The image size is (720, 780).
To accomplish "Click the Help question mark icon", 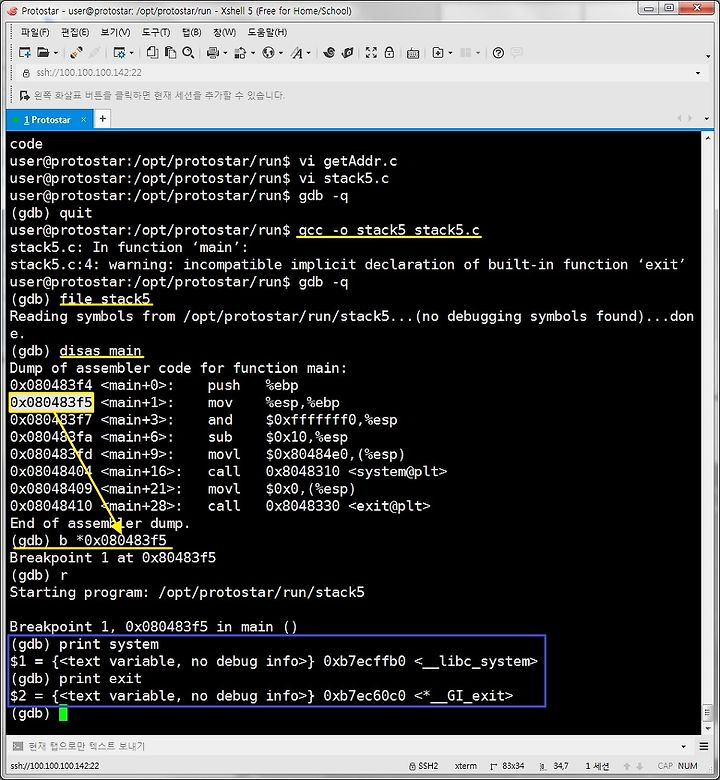I will (498, 53).
